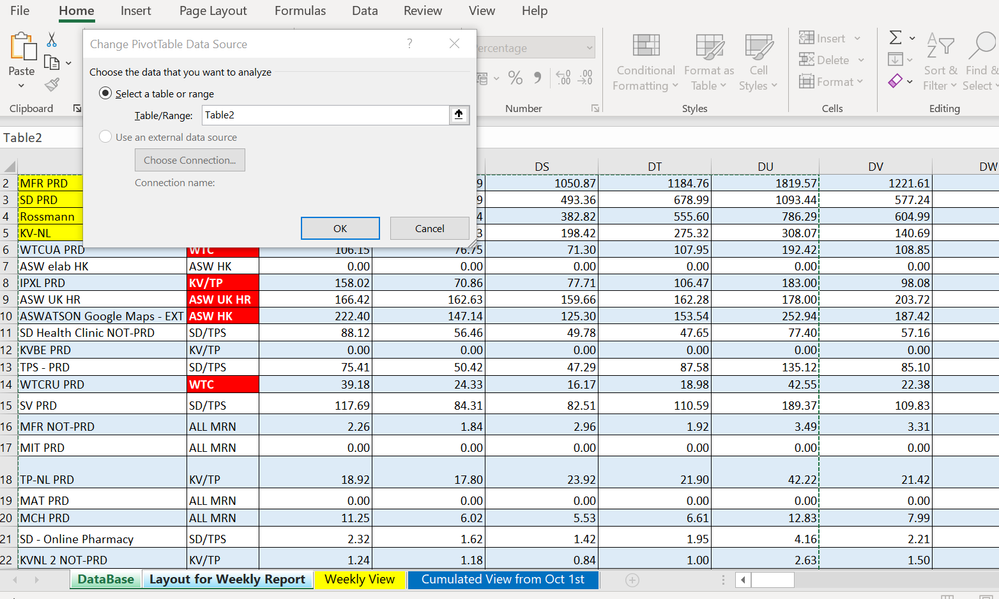
Task: Apply Comma Style format
Action: 538,78
